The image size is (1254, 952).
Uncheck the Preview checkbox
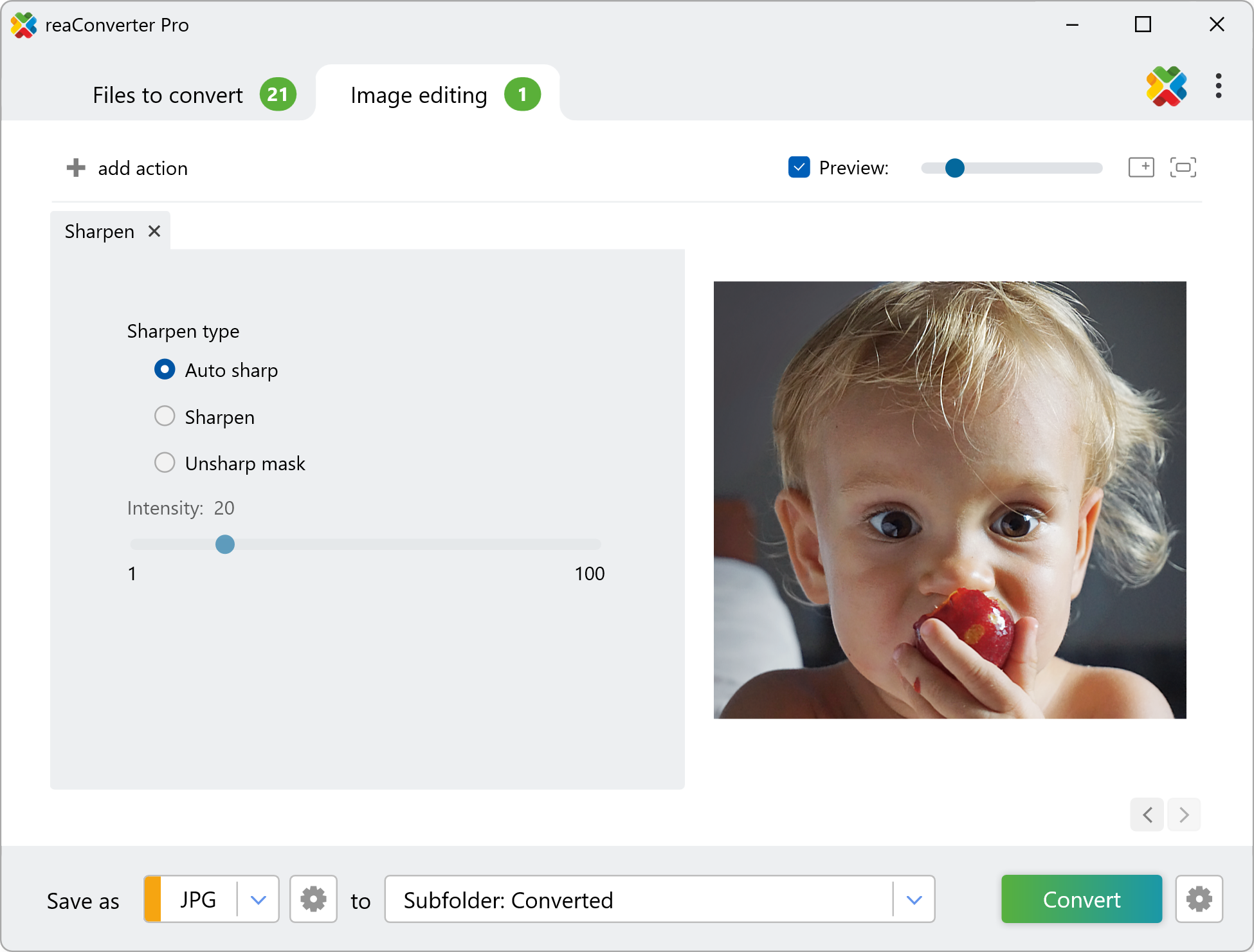click(x=799, y=167)
